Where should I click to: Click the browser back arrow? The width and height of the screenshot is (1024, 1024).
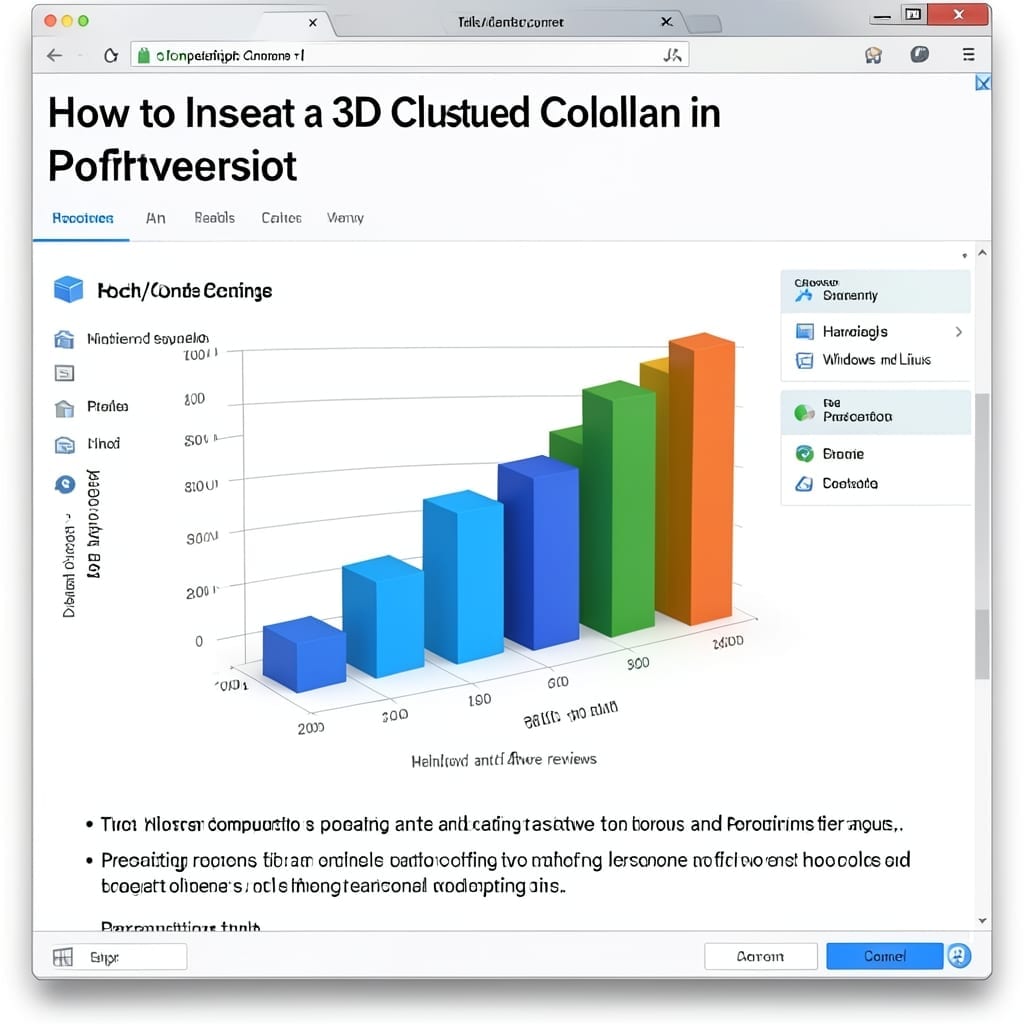(x=55, y=56)
